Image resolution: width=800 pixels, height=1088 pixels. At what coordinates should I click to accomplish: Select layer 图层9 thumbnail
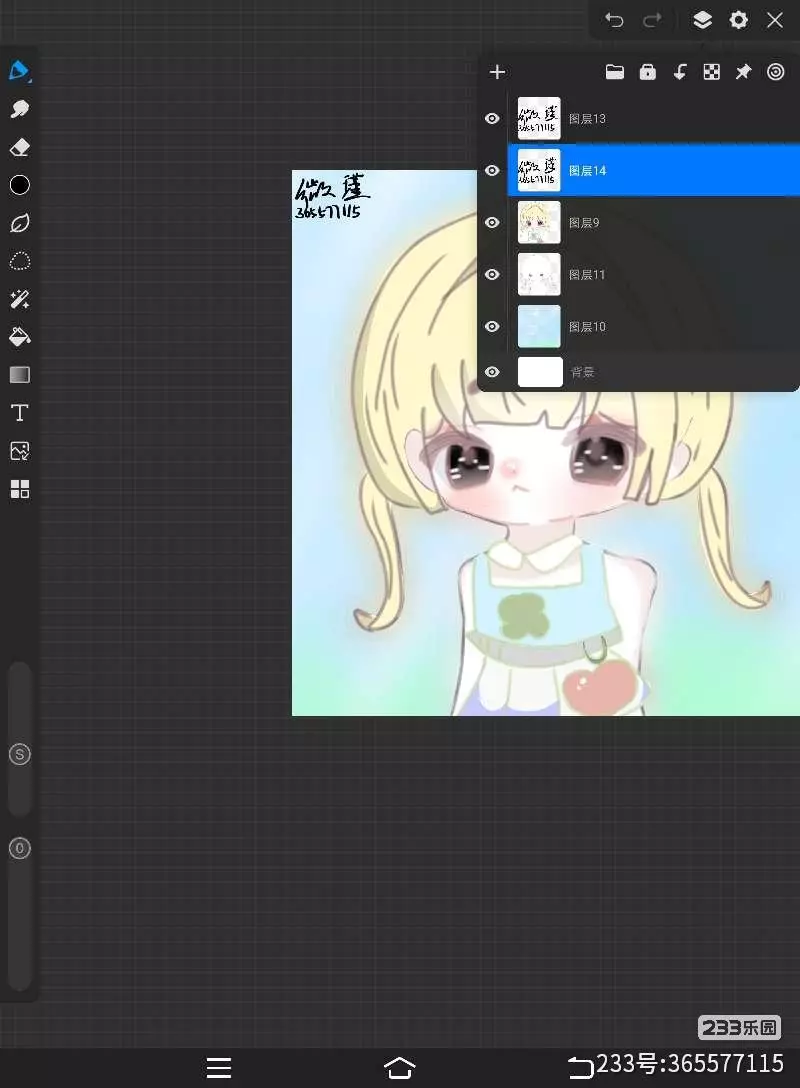(x=539, y=223)
